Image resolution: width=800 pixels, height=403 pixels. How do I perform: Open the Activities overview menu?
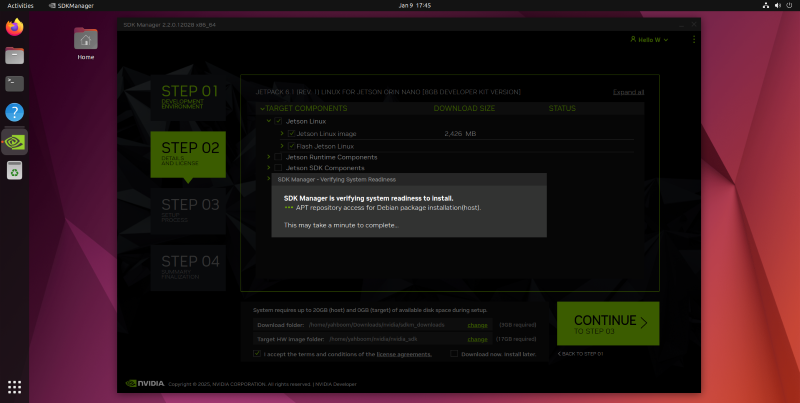pyautogui.click(x=19, y=5)
